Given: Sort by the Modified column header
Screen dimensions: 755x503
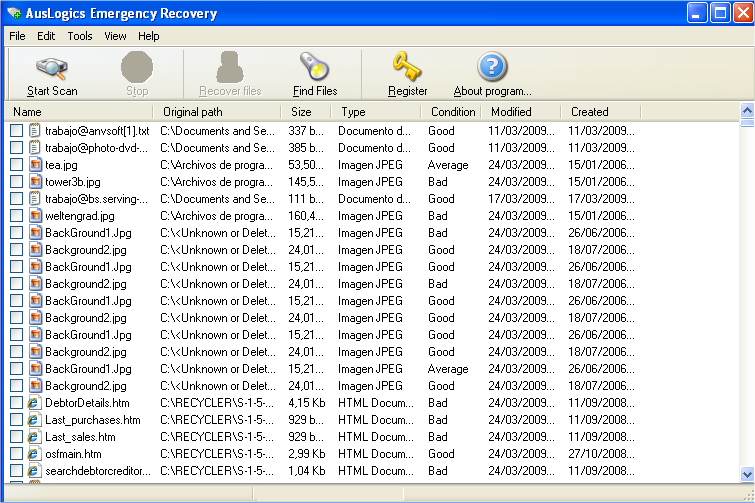Looking at the screenshot, I should 521,112.
